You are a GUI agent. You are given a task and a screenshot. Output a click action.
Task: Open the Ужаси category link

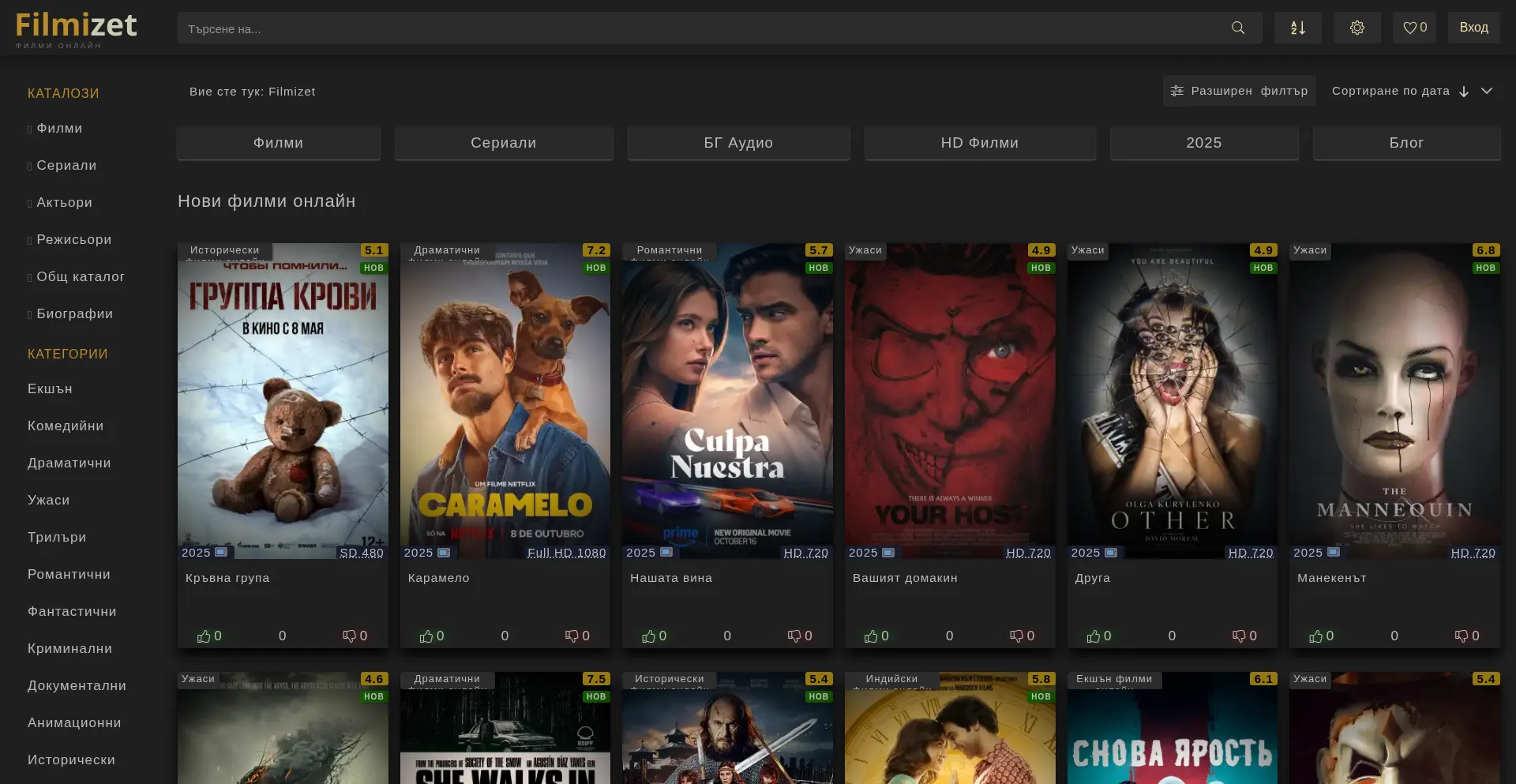49,501
